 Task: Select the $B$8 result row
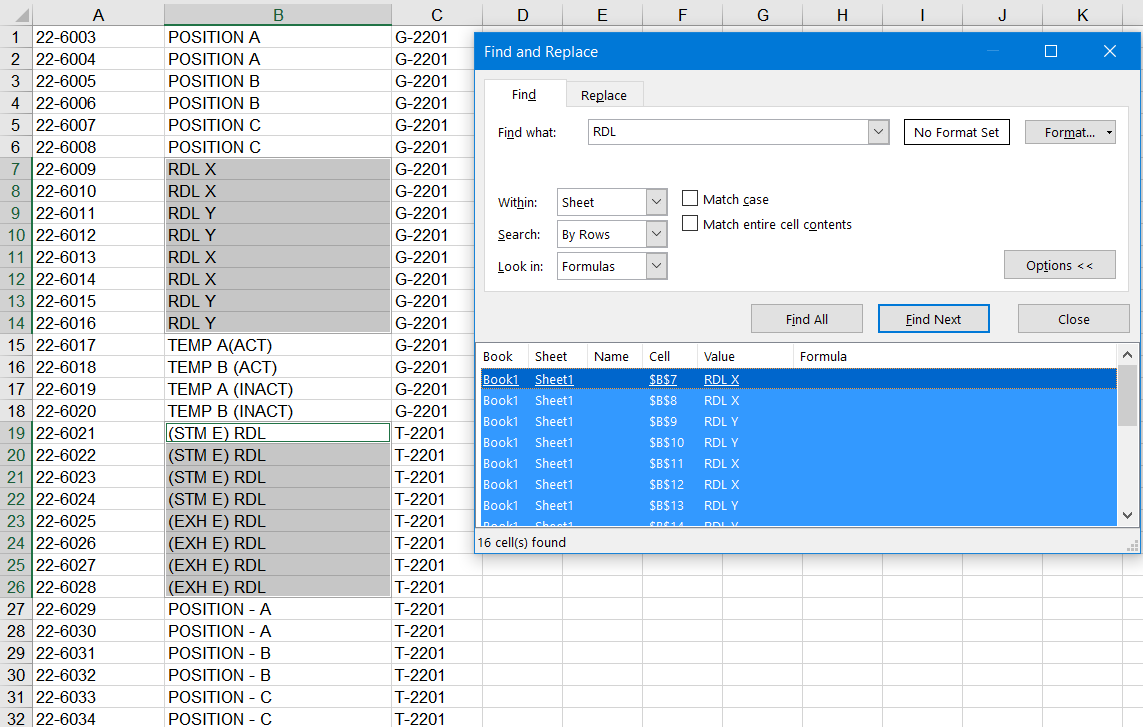pyautogui.click(x=798, y=400)
